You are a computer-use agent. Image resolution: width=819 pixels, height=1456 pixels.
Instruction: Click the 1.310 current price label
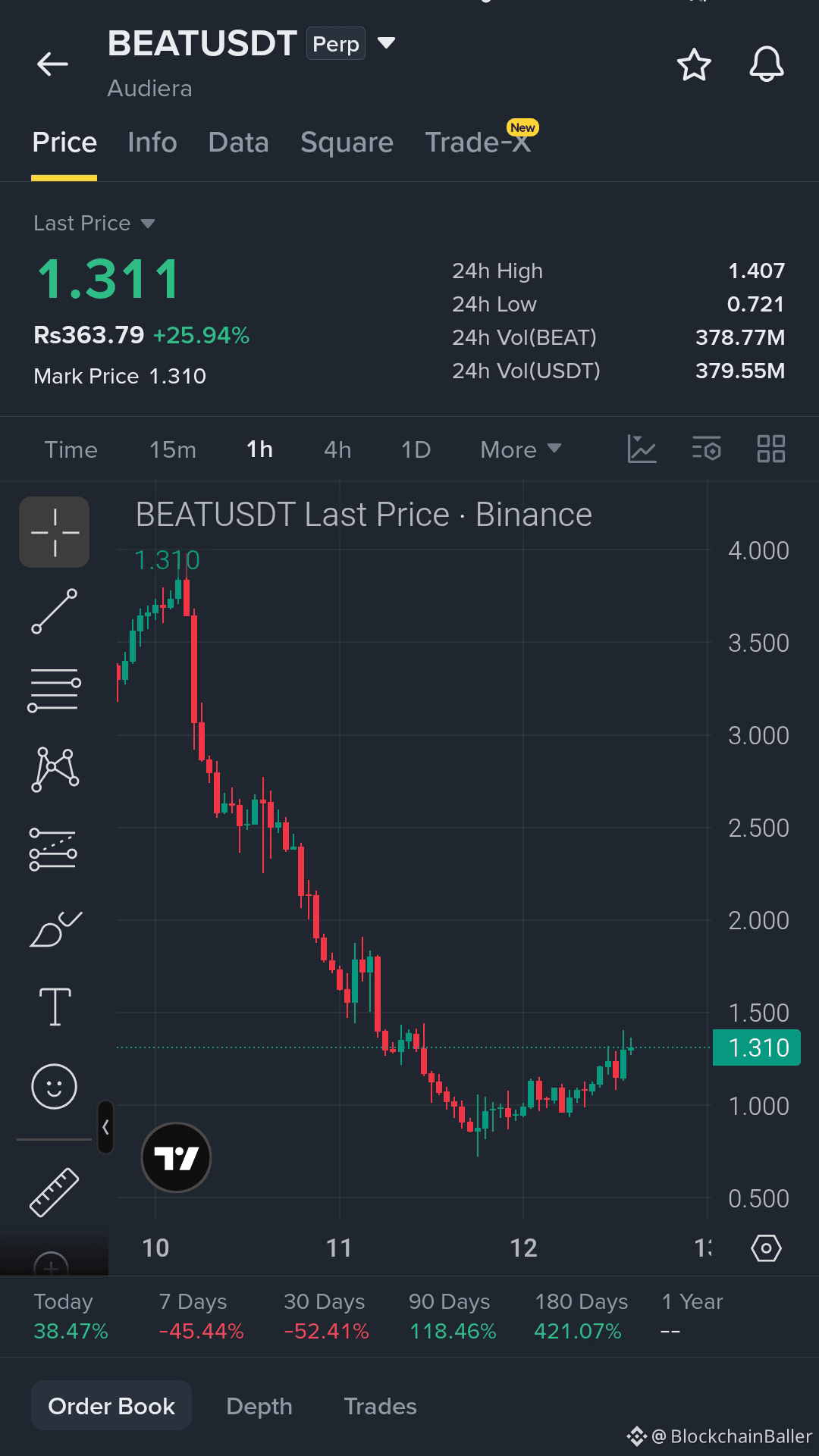pyautogui.click(x=757, y=1047)
